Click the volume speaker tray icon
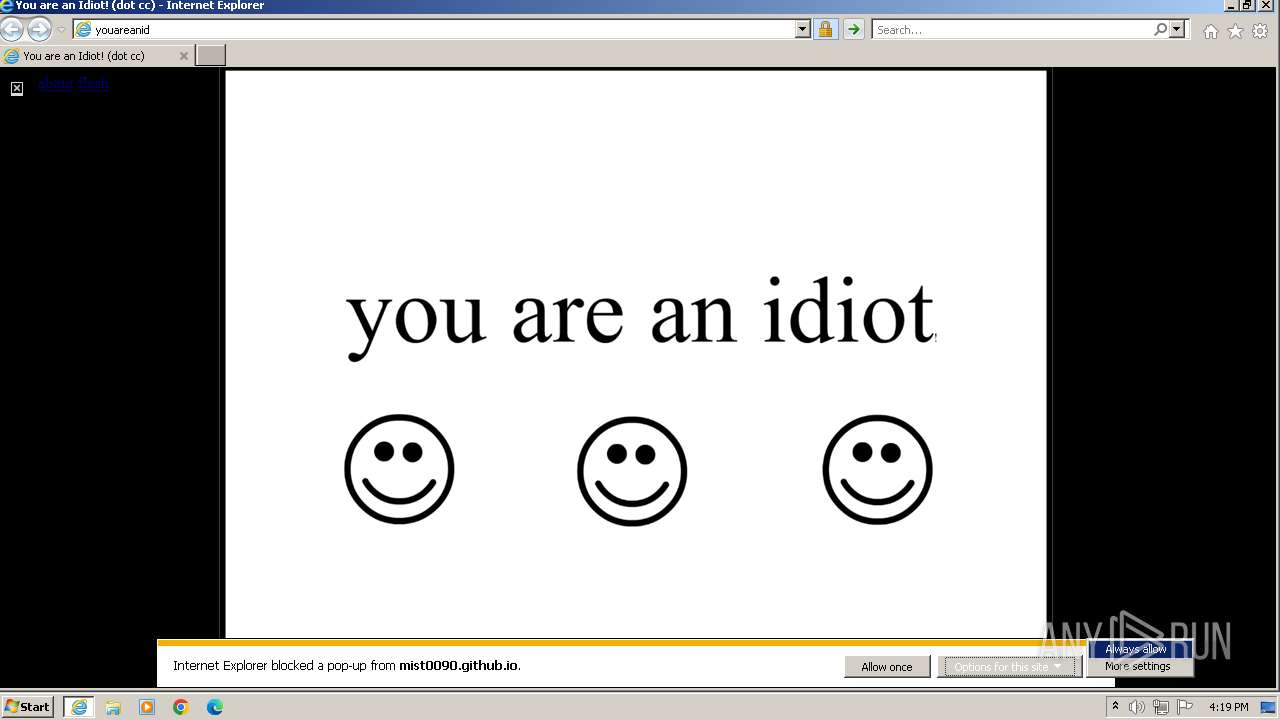Image resolution: width=1280 pixels, height=720 pixels. pyautogui.click(x=1137, y=707)
